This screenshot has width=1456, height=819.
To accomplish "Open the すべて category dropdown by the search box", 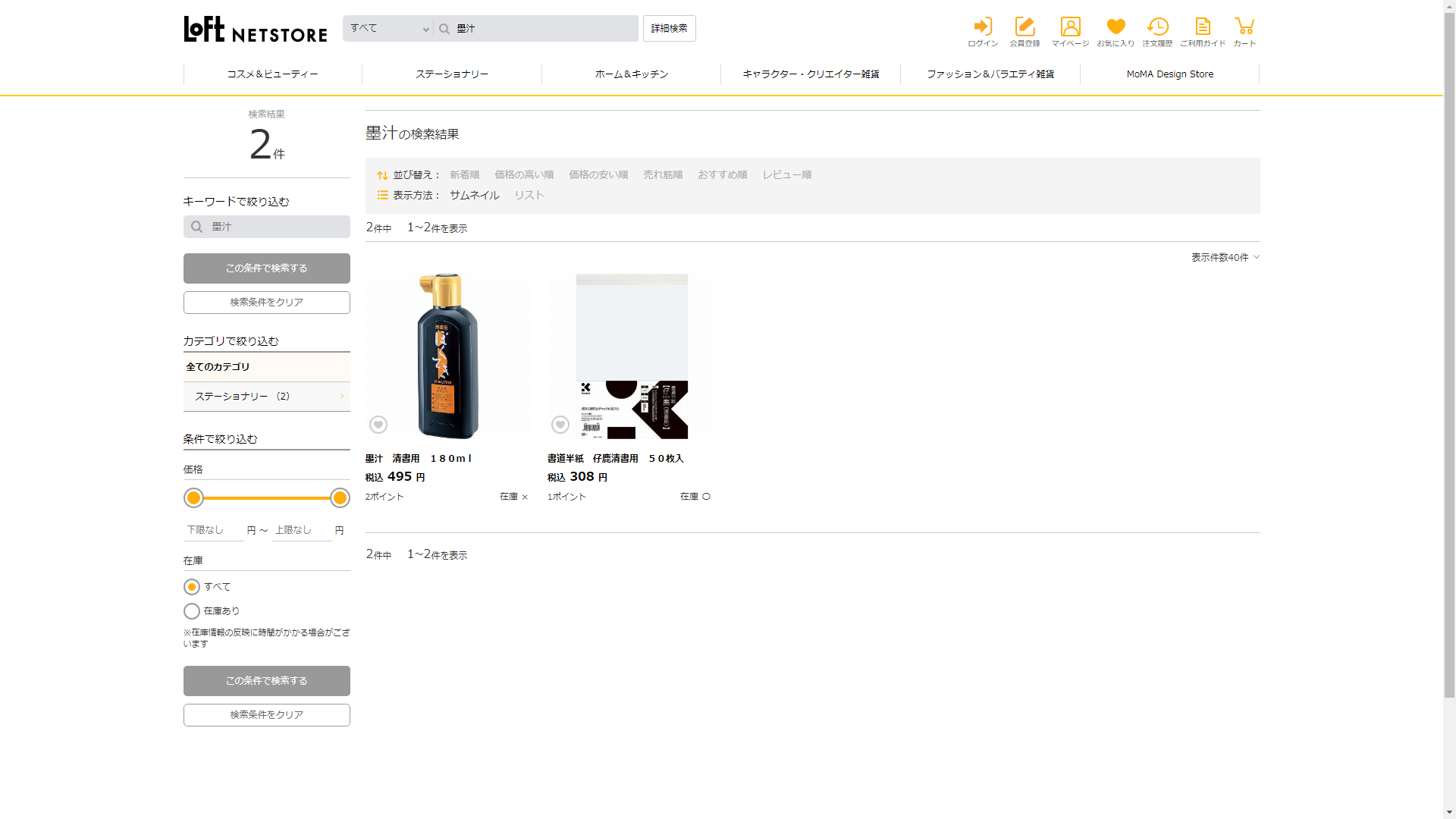I will click(388, 29).
